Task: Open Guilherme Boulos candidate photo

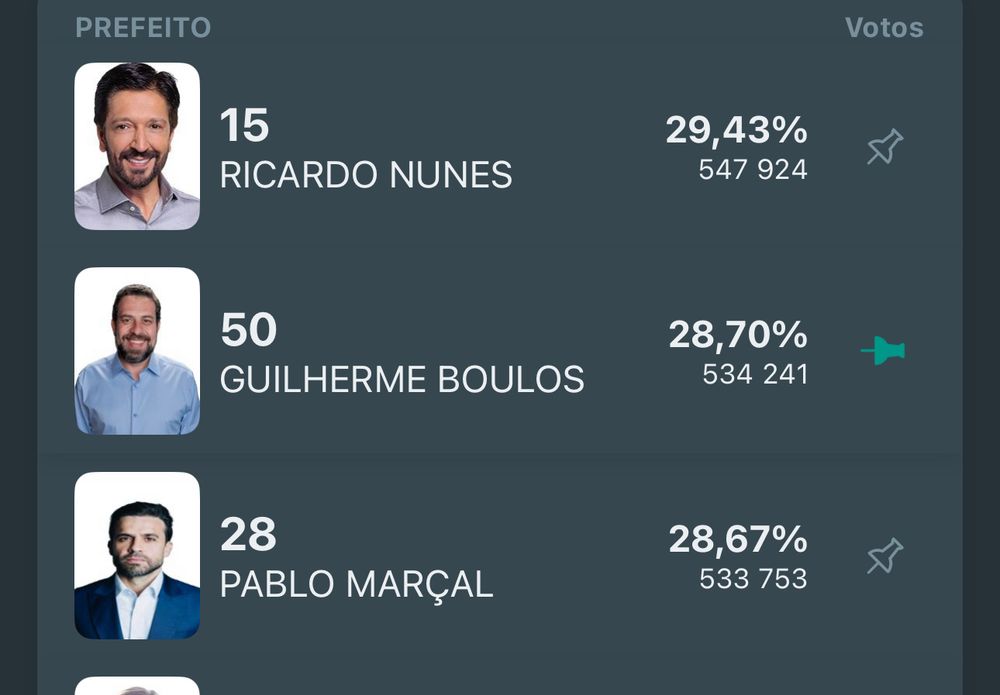Action: [x=137, y=351]
